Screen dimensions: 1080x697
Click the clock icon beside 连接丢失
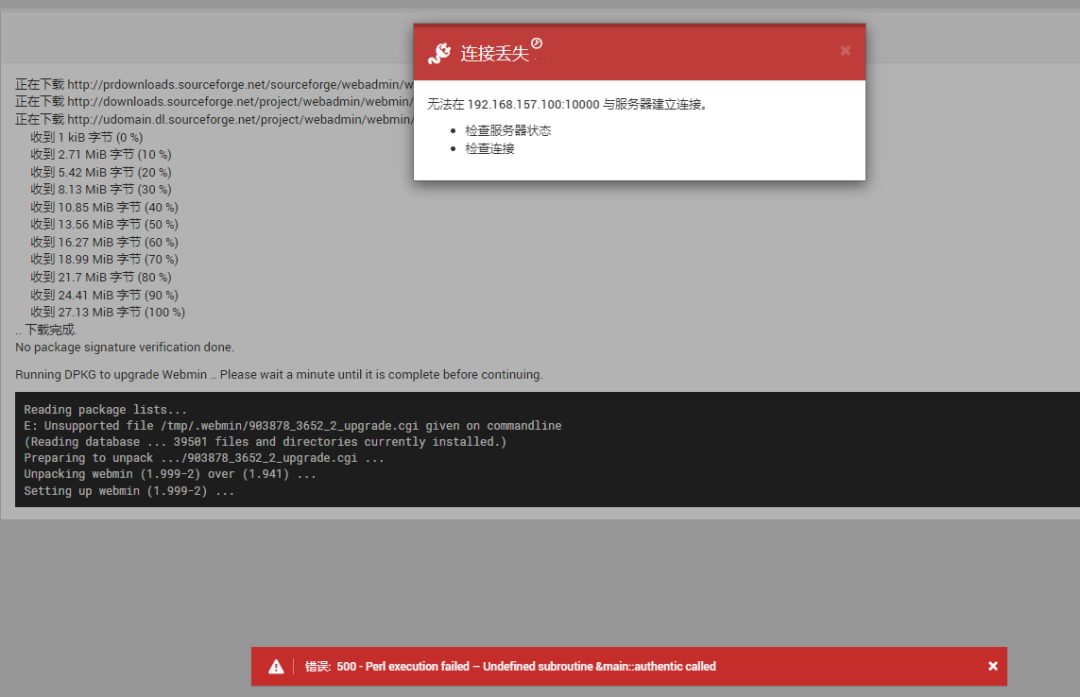(537, 43)
